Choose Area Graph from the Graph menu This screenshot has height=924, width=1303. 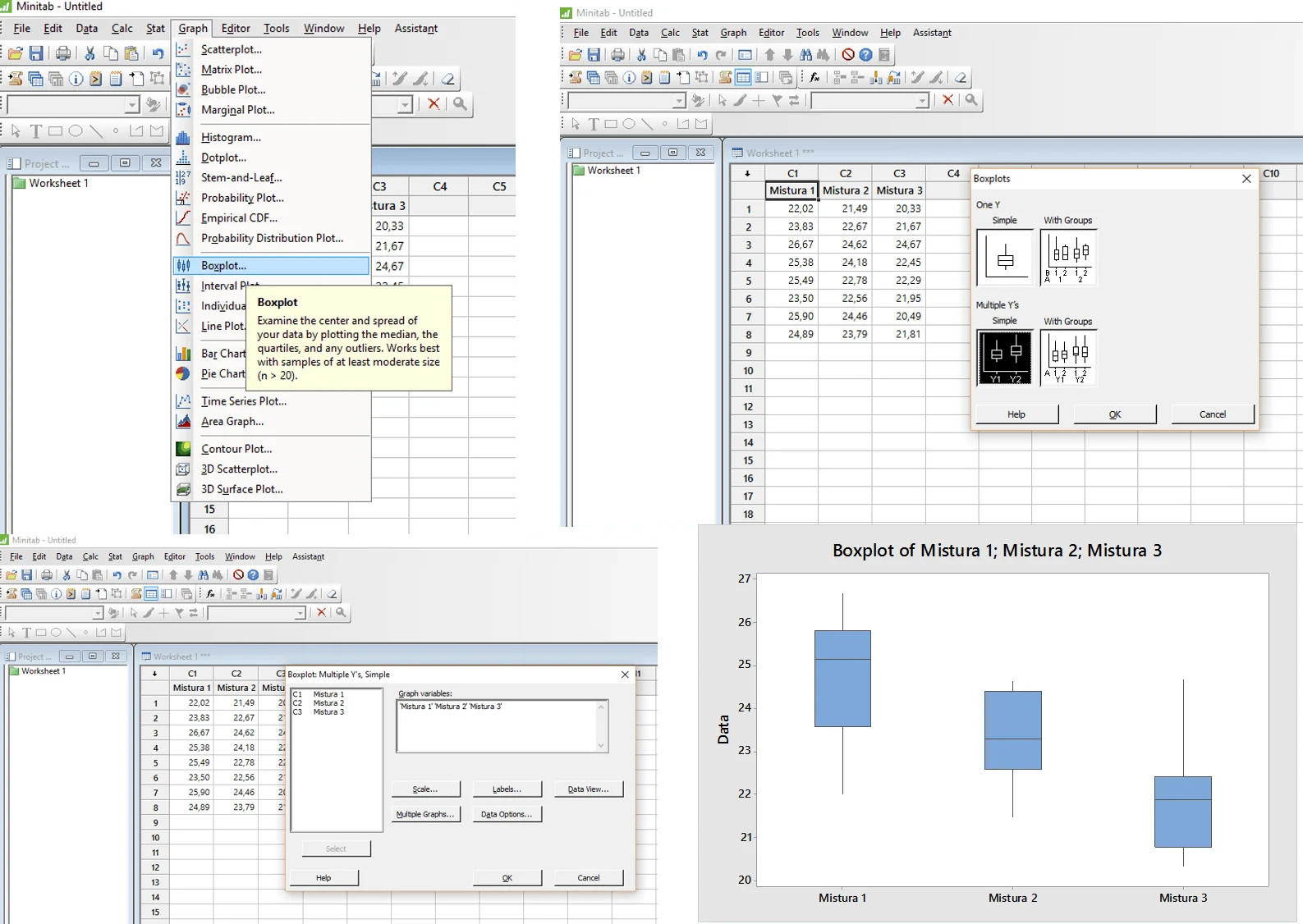(x=232, y=422)
